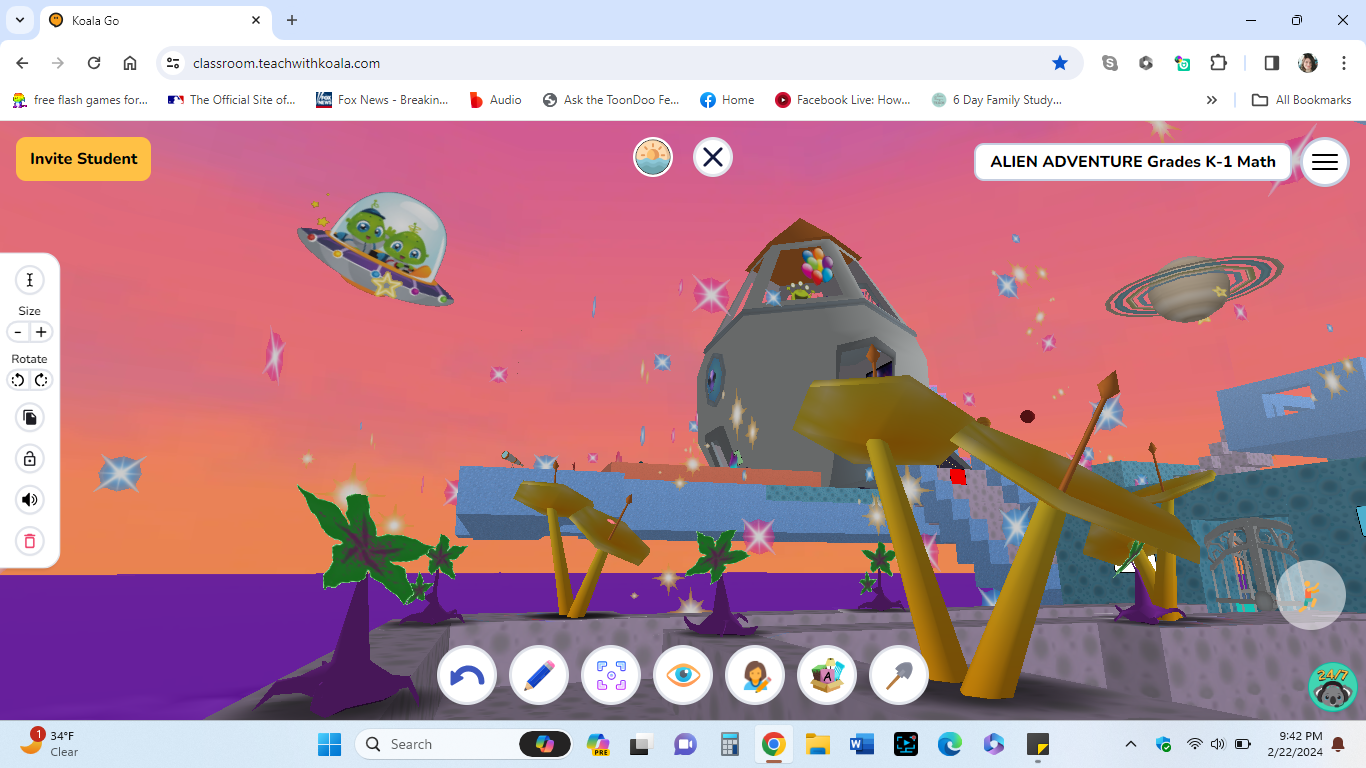Open the Fox News bookmark
1366x768 pixels.
(x=383, y=99)
